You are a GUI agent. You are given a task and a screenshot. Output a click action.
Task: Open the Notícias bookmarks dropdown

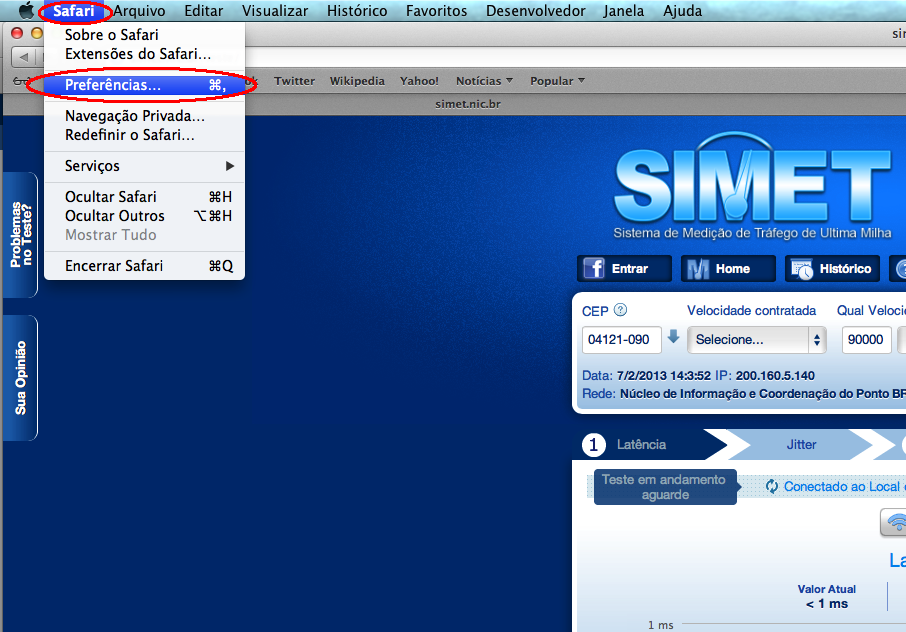click(x=484, y=81)
